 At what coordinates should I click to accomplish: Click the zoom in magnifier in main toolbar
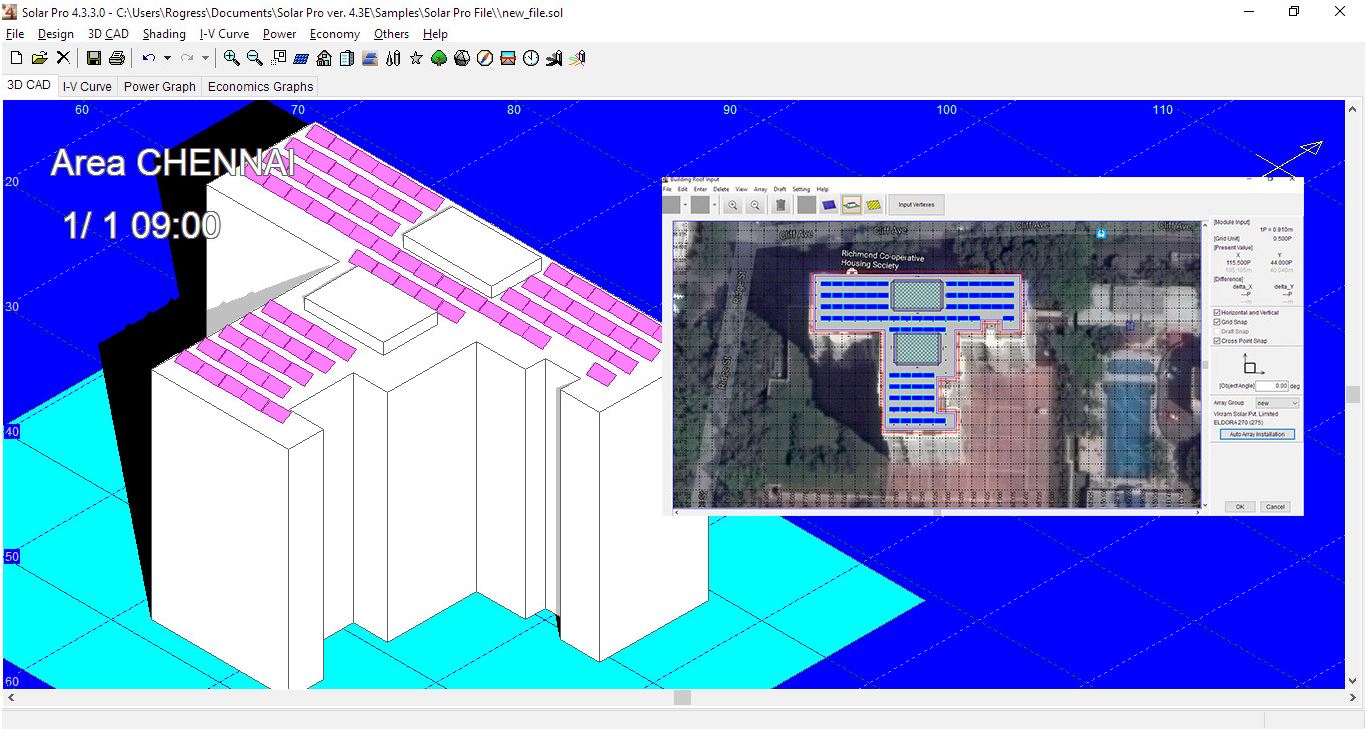tap(231, 58)
